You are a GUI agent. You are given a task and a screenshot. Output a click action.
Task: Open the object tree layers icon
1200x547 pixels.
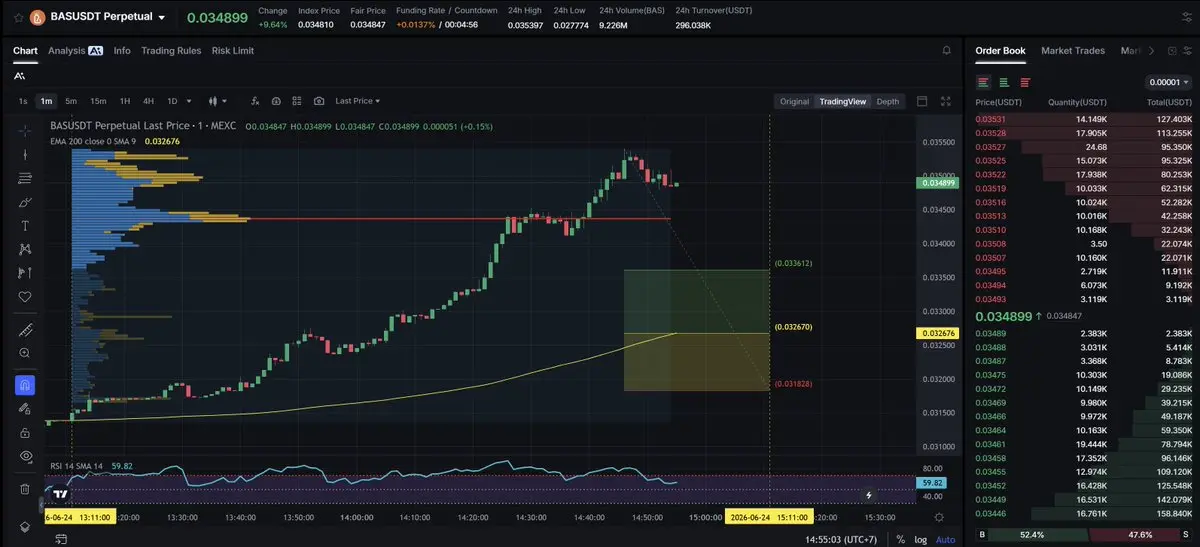tap(25, 527)
